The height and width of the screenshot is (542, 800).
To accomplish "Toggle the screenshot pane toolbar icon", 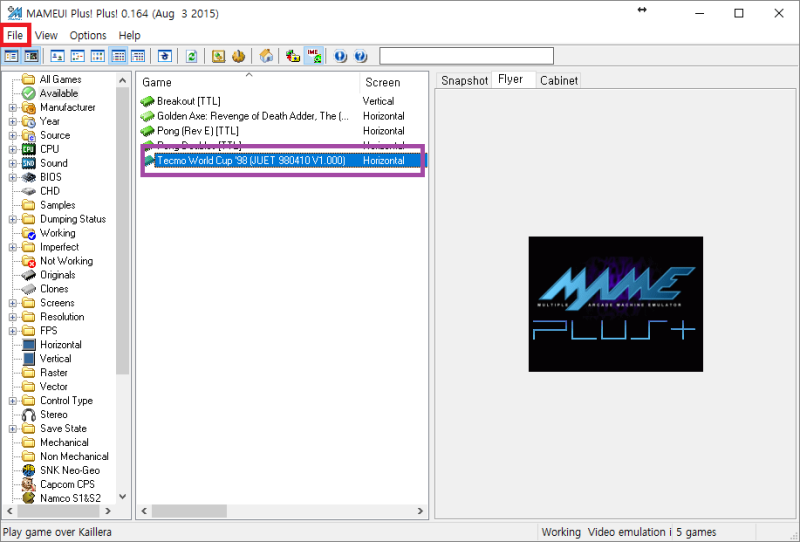I will (x=31, y=56).
